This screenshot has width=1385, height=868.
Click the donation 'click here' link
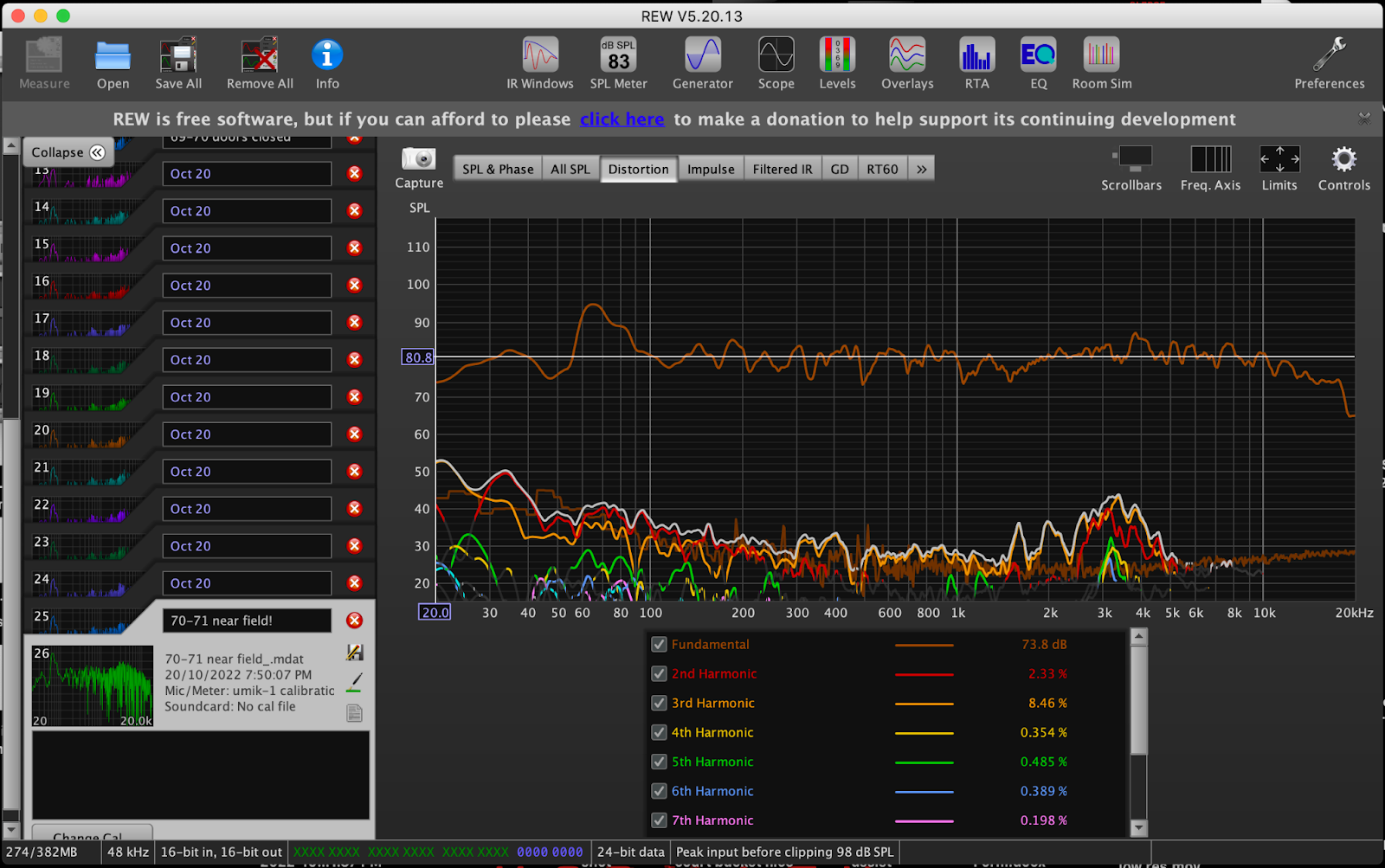pos(622,119)
